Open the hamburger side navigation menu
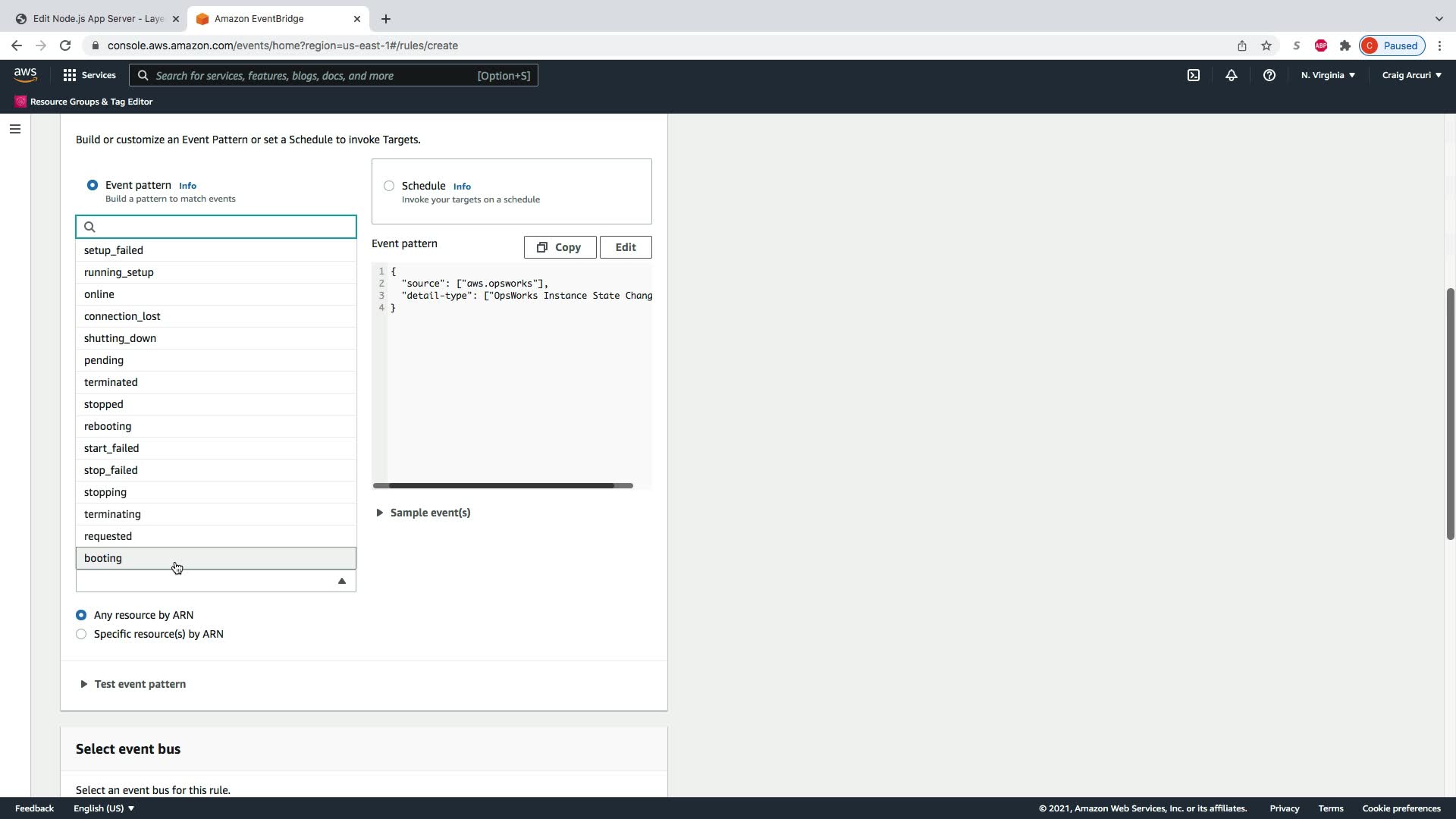Screen dimensions: 1456x819 pyautogui.click(x=15, y=129)
